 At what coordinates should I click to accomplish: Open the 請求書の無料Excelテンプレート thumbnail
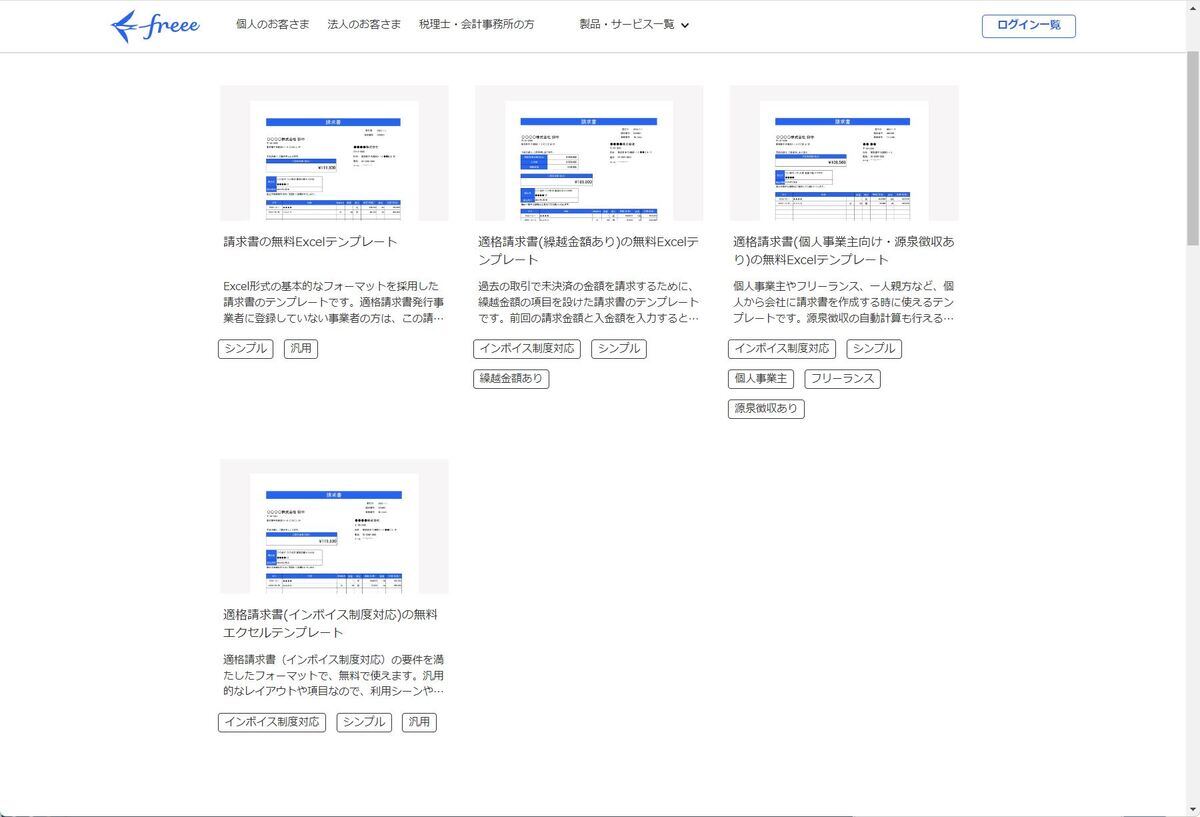coord(334,153)
